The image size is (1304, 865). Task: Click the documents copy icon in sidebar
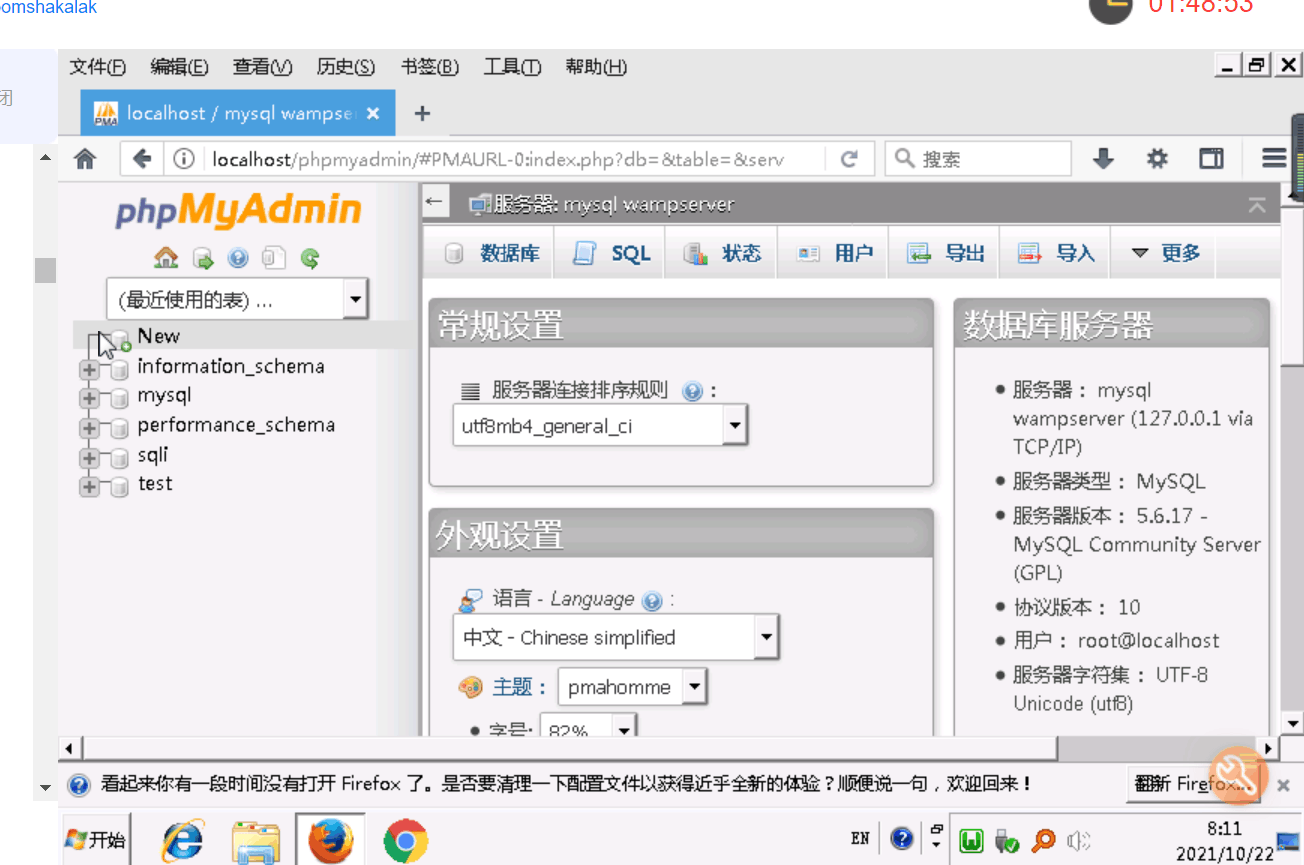(x=273, y=258)
